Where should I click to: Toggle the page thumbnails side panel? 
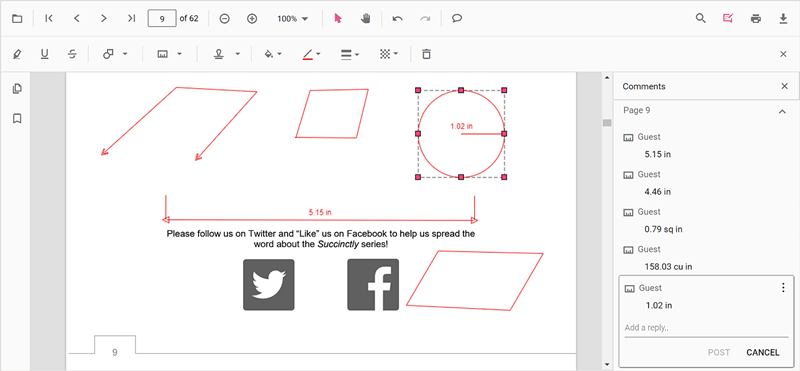(x=17, y=89)
